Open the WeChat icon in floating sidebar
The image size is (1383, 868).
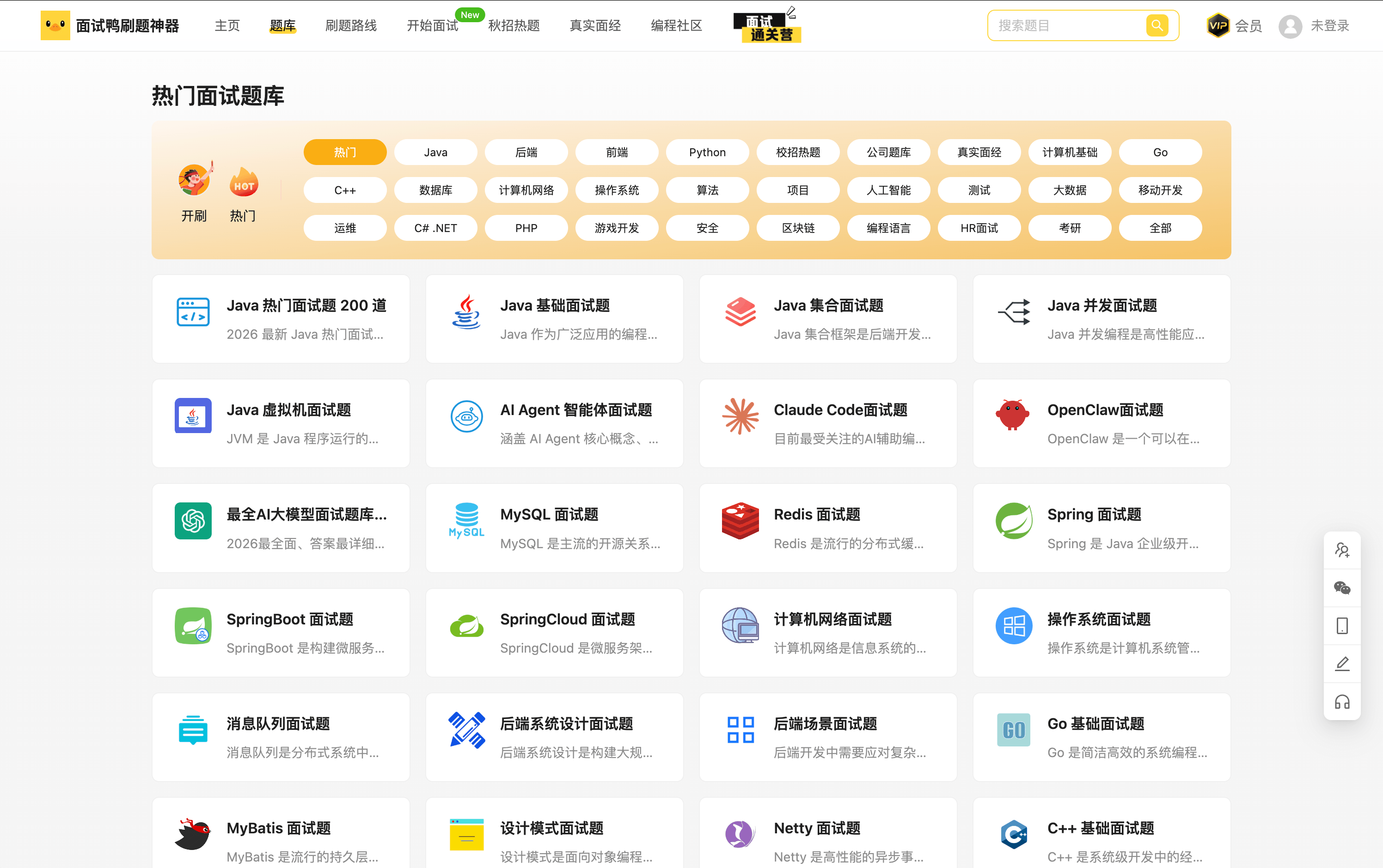point(1342,588)
